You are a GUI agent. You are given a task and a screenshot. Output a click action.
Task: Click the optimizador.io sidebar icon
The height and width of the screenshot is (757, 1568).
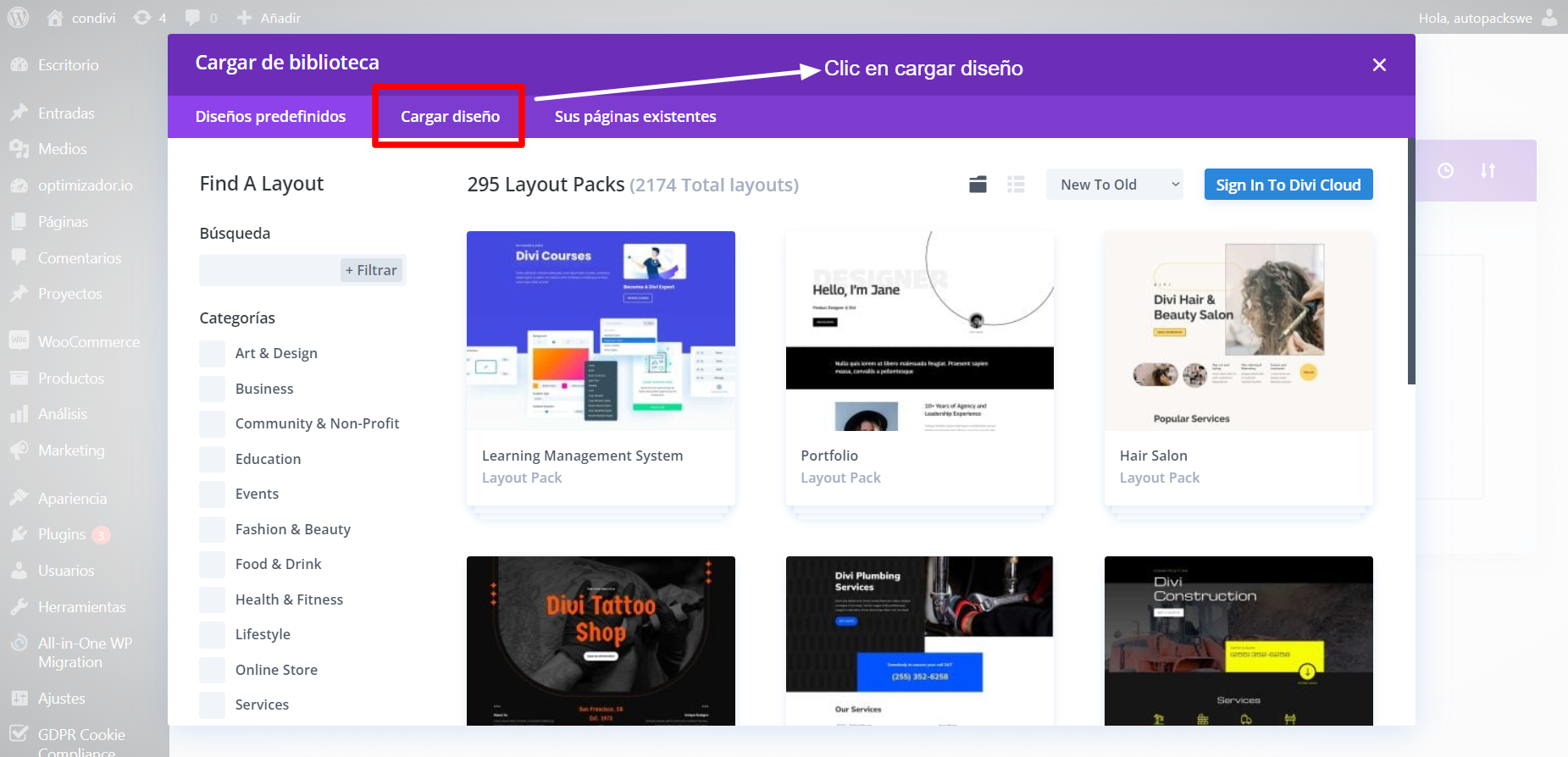point(19,185)
